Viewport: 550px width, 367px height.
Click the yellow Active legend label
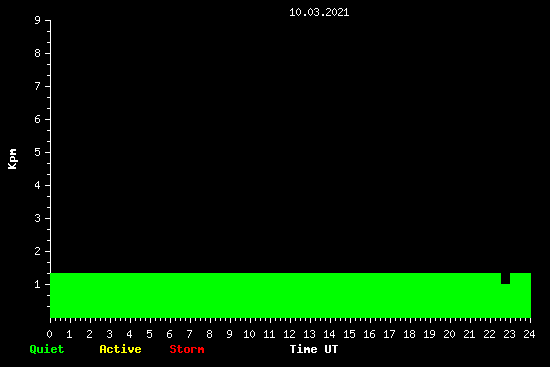[120, 349]
